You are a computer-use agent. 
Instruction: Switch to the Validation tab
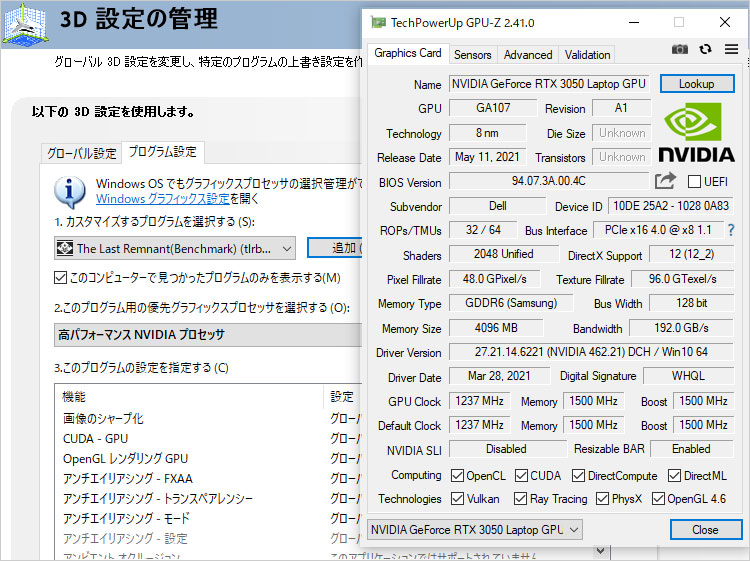587,55
